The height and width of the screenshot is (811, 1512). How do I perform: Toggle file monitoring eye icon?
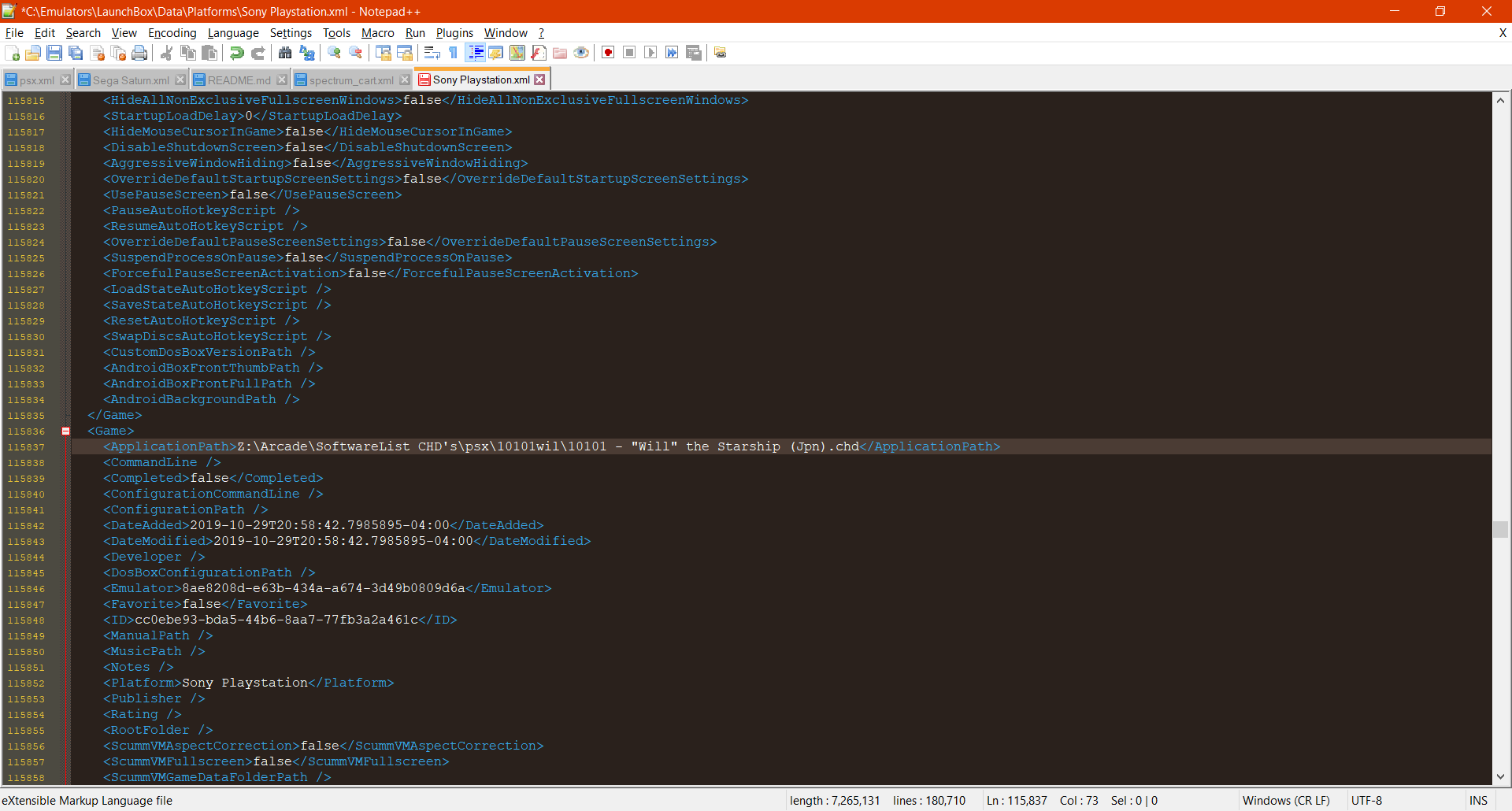tap(581, 53)
